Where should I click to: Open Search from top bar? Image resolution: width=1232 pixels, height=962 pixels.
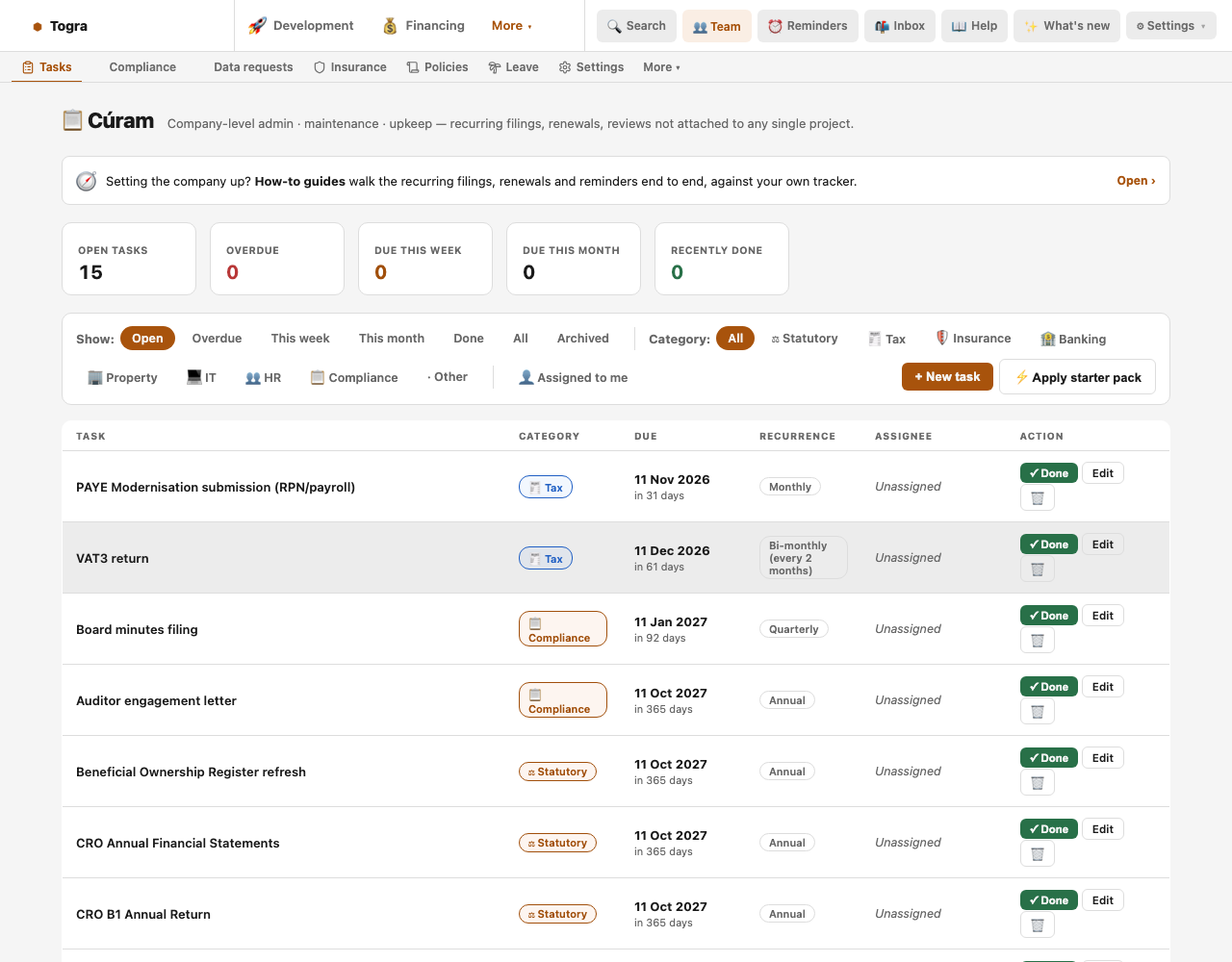[636, 26]
